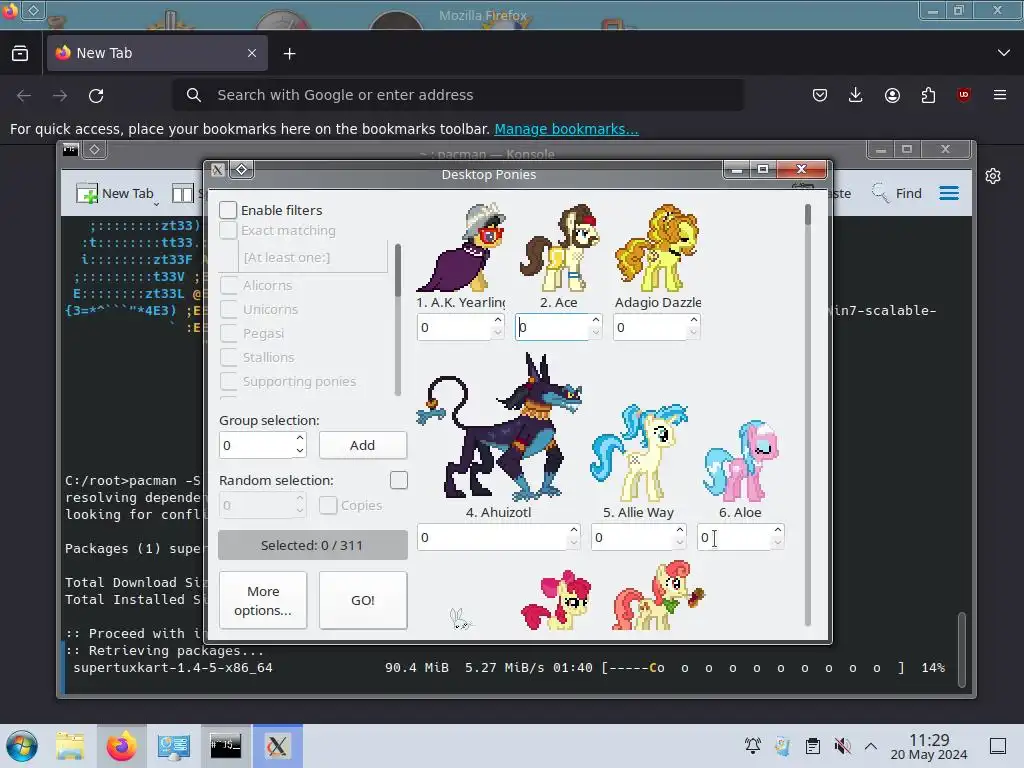Click the pony list vertical scrollbar
The image size is (1024, 768).
[808, 414]
